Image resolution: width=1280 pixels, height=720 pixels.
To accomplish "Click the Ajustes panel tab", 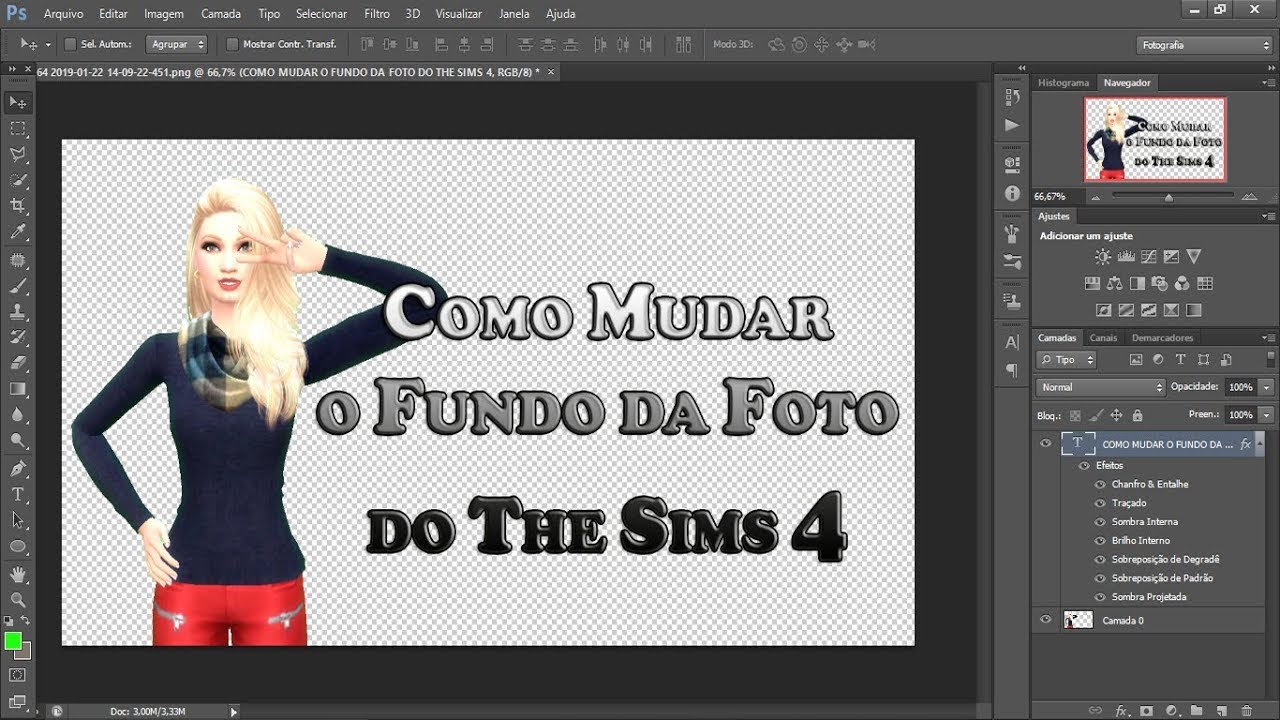I will point(1054,216).
